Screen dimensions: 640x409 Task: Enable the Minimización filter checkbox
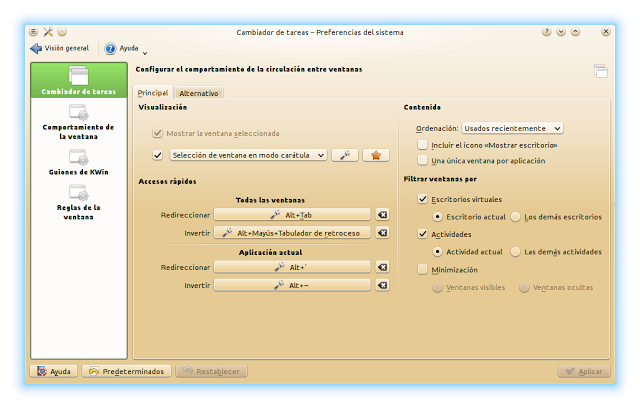pyautogui.click(x=423, y=269)
